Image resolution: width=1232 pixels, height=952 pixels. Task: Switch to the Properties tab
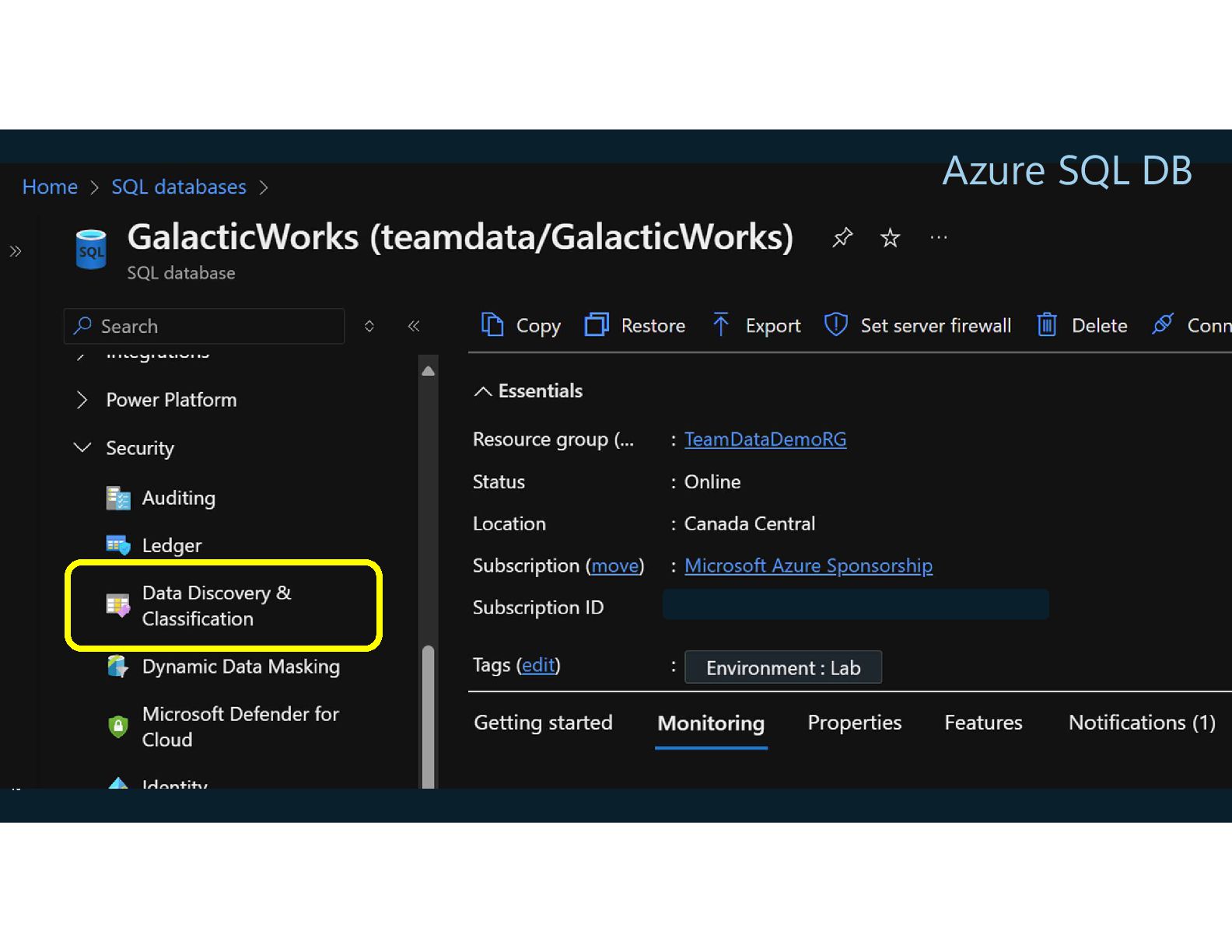[855, 723]
